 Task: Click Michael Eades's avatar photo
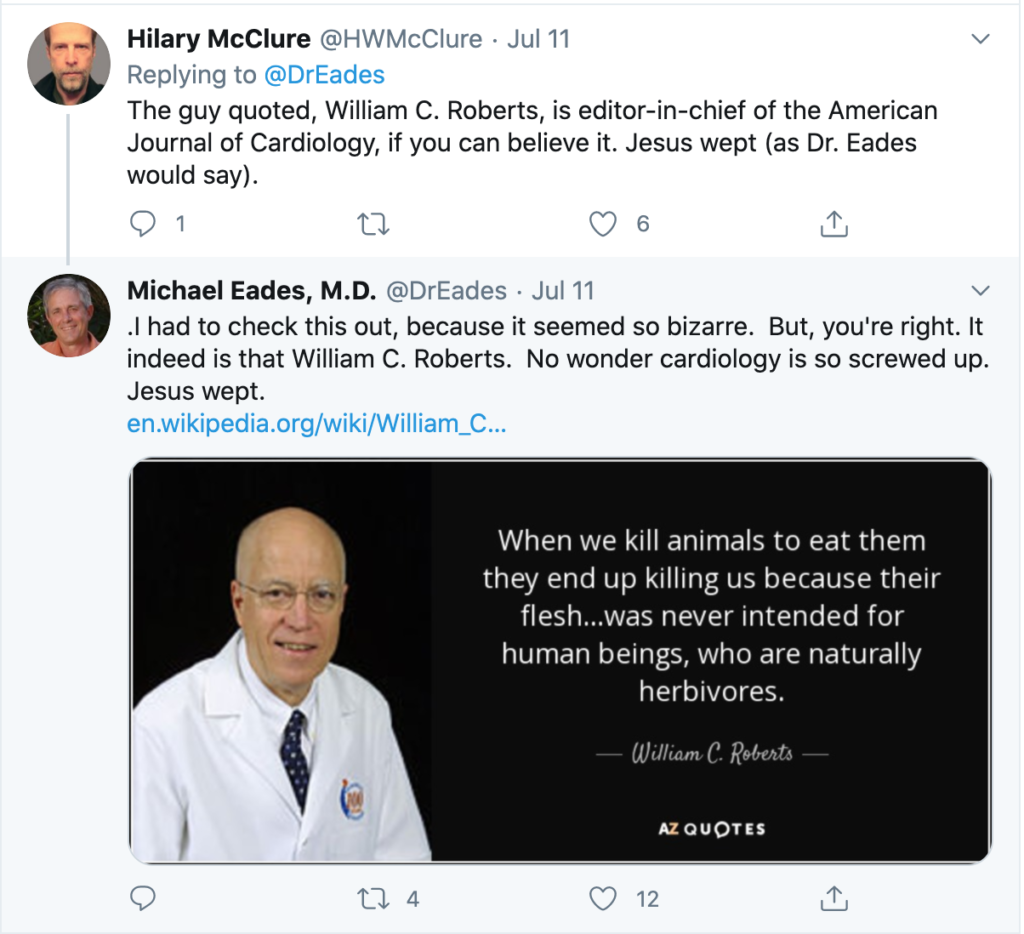click(68, 315)
